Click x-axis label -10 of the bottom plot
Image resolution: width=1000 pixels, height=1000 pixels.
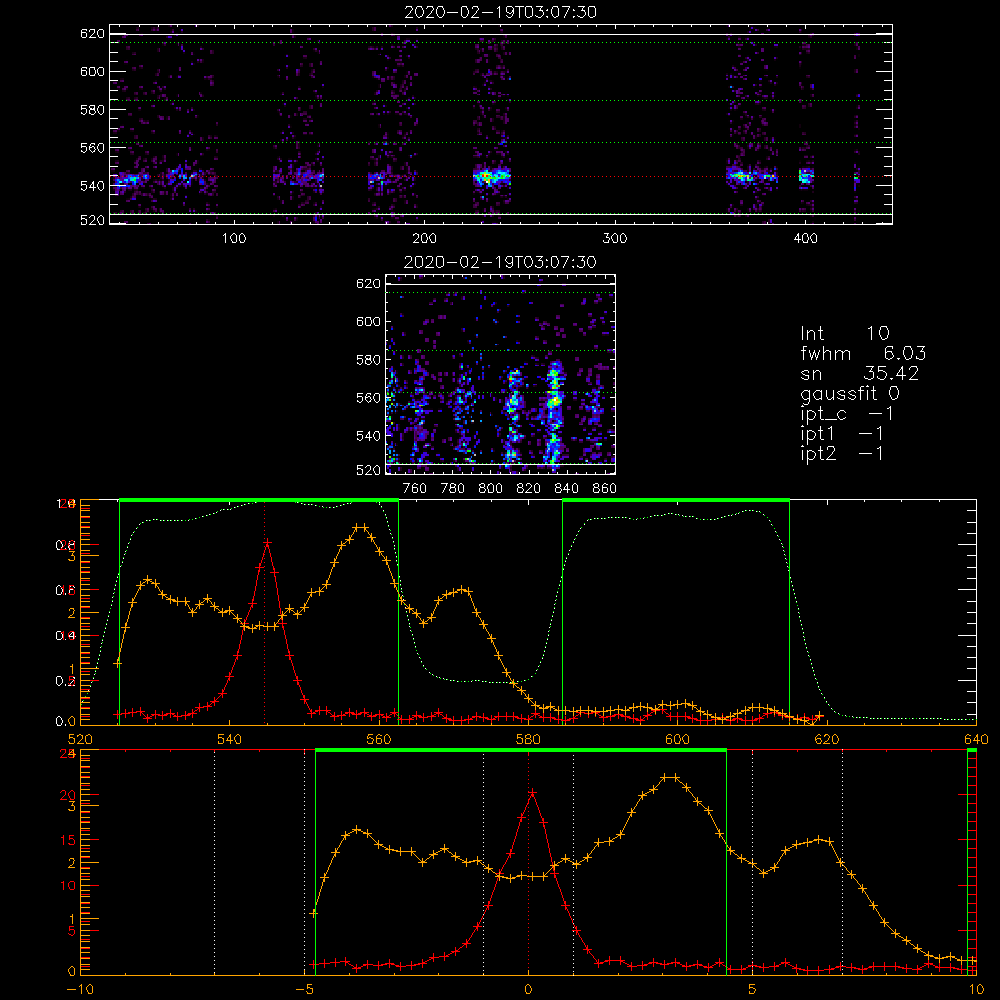(80, 990)
